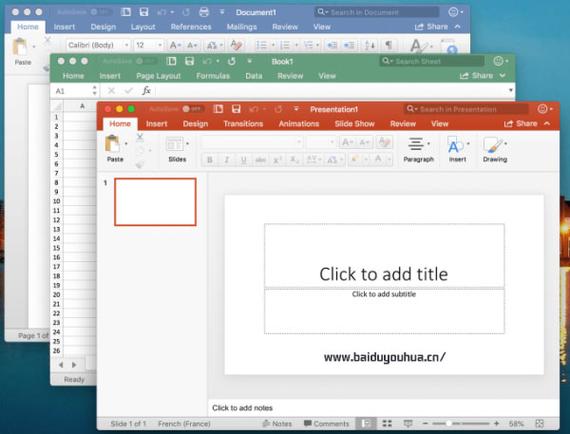The image size is (570, 434).
Task: Click the Save icon in PowerPoint title bar
Action: tap(236, 109)
